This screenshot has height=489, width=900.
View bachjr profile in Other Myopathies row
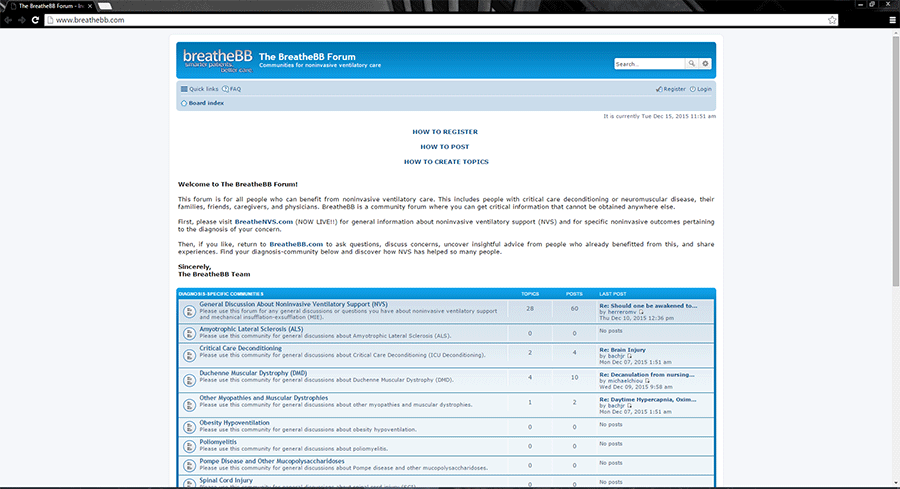pos(616,406)
